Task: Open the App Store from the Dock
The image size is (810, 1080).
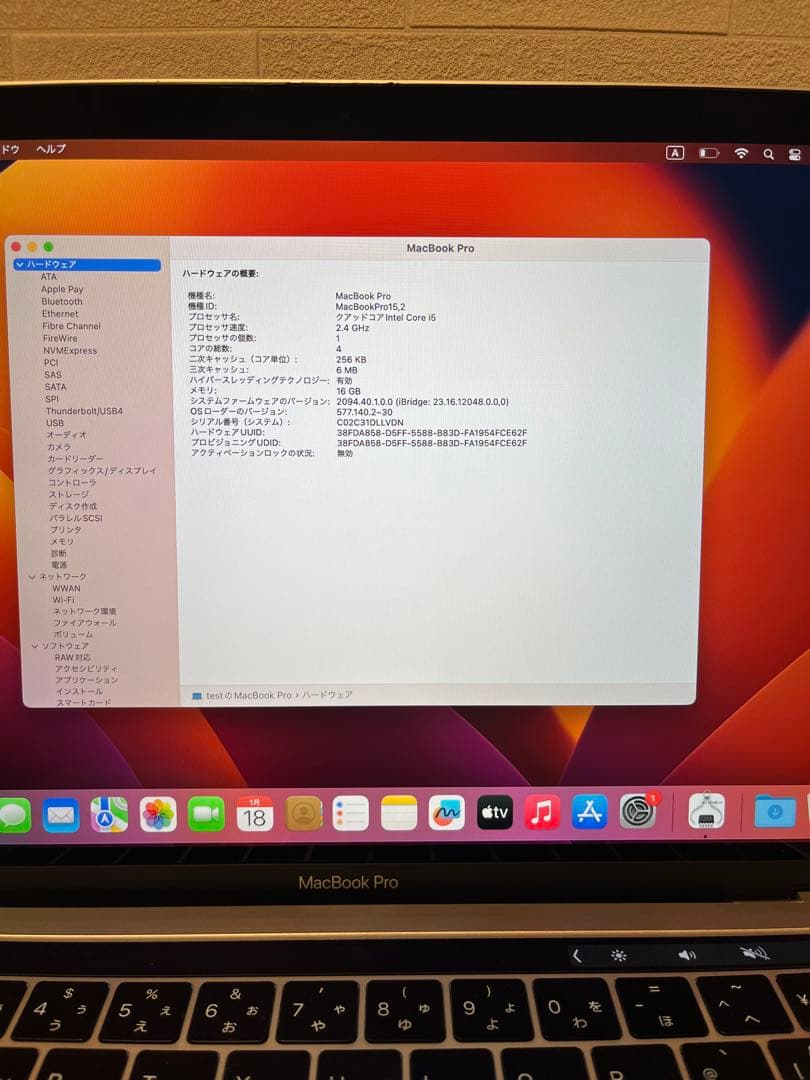Action: pyautogui.click(x=588, y=813)
